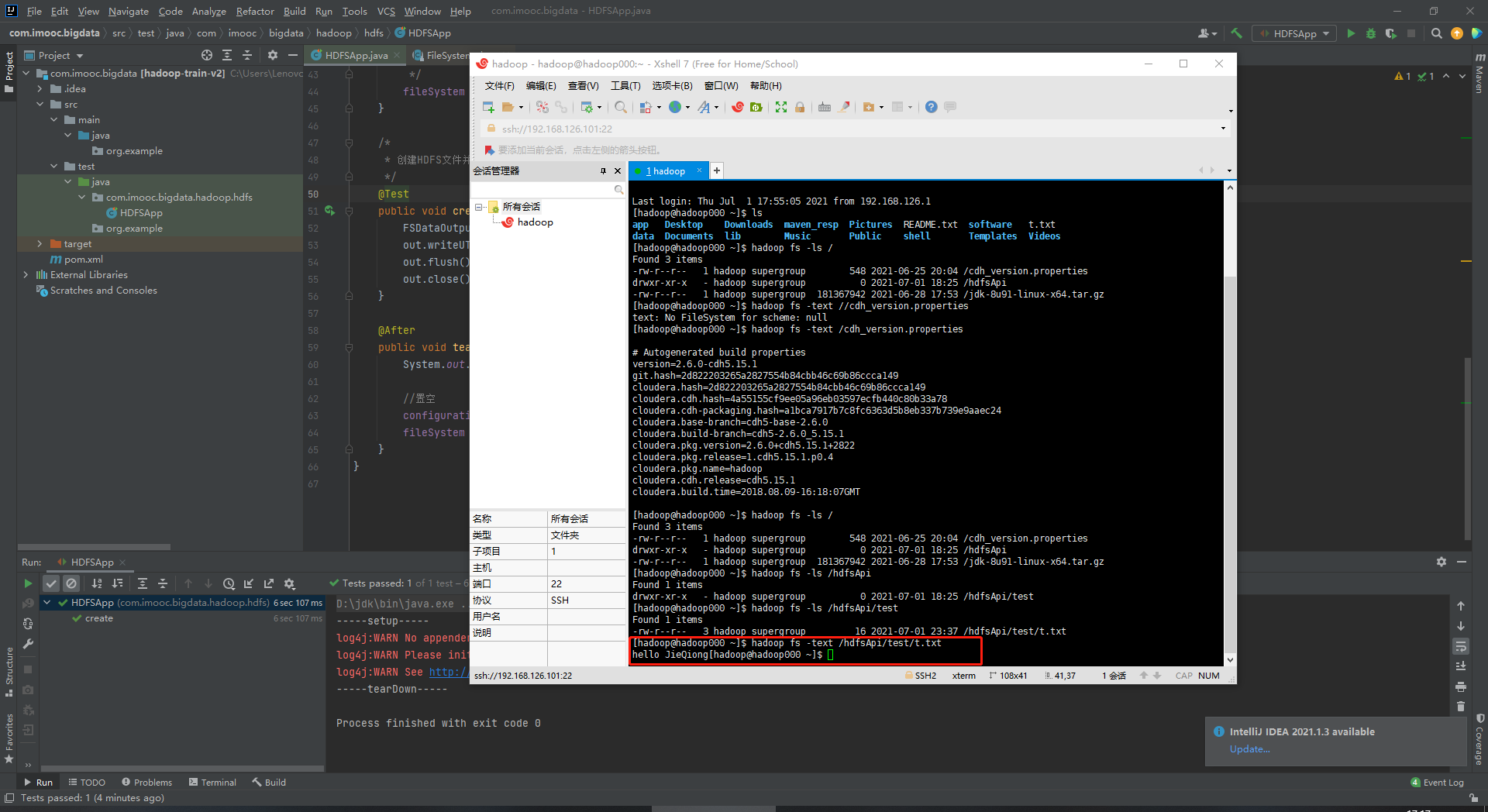Open Xshell fullscreen mode icon
This screenshot has width=1488, height=812.
pos(781,107)
